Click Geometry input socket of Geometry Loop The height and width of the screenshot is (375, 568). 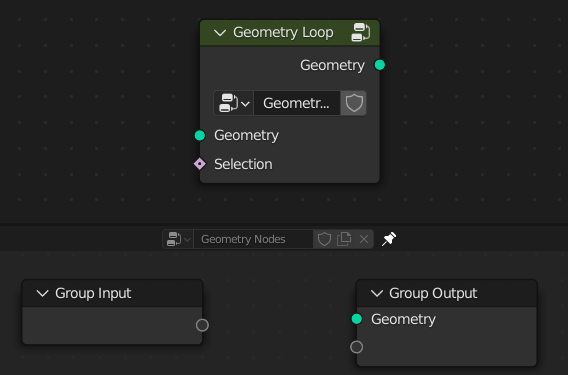pyautogui.click(x=200, y=136)
